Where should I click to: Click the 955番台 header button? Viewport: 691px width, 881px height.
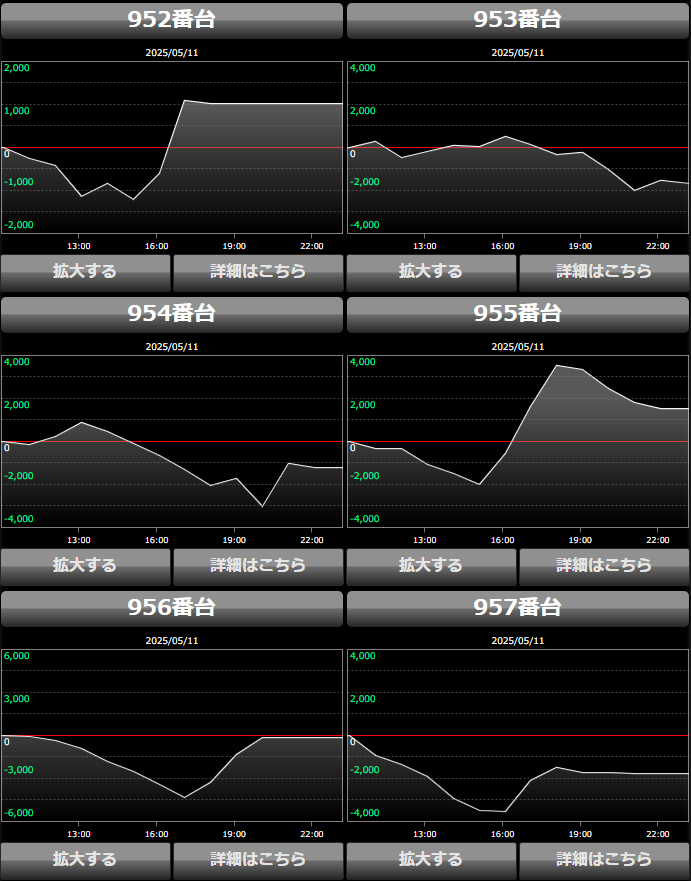[518, 315]
